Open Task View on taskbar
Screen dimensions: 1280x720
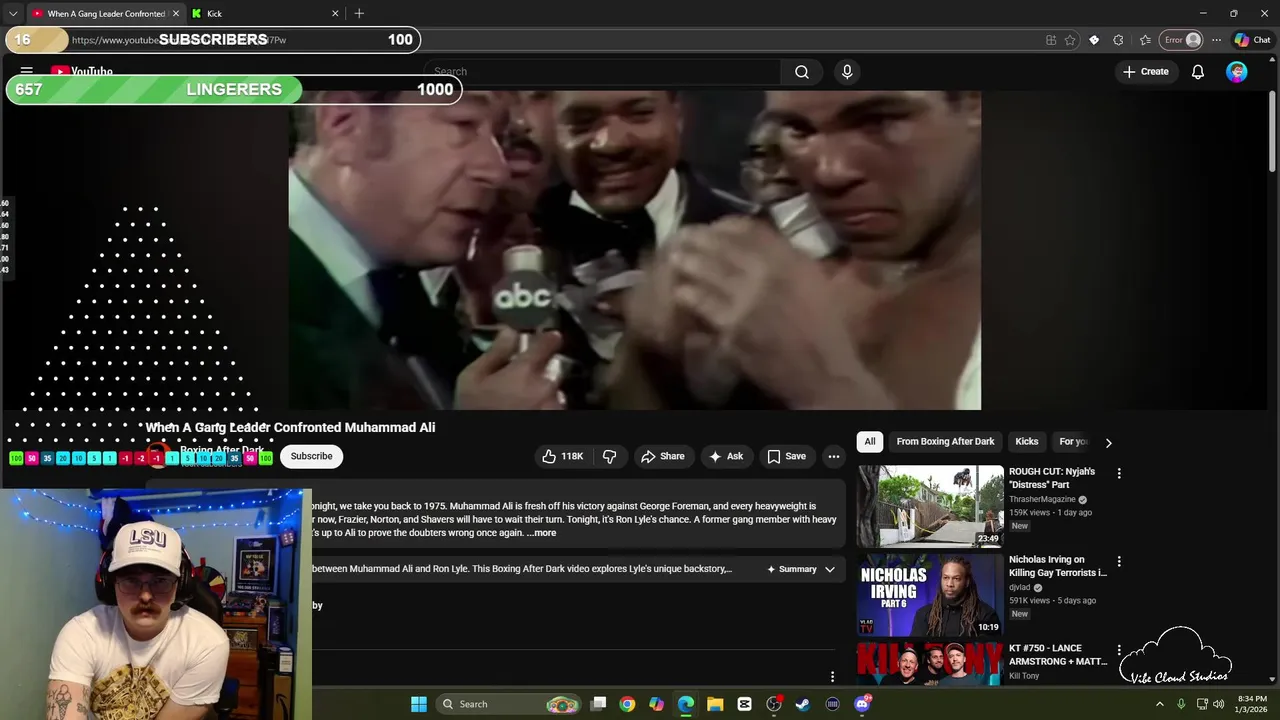[598, 704]
